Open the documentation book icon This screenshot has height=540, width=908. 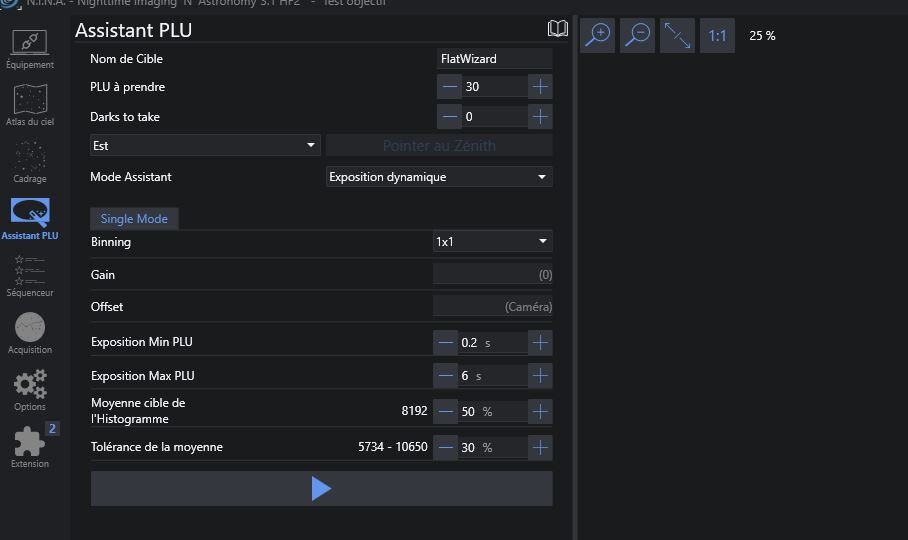point(558,28)
